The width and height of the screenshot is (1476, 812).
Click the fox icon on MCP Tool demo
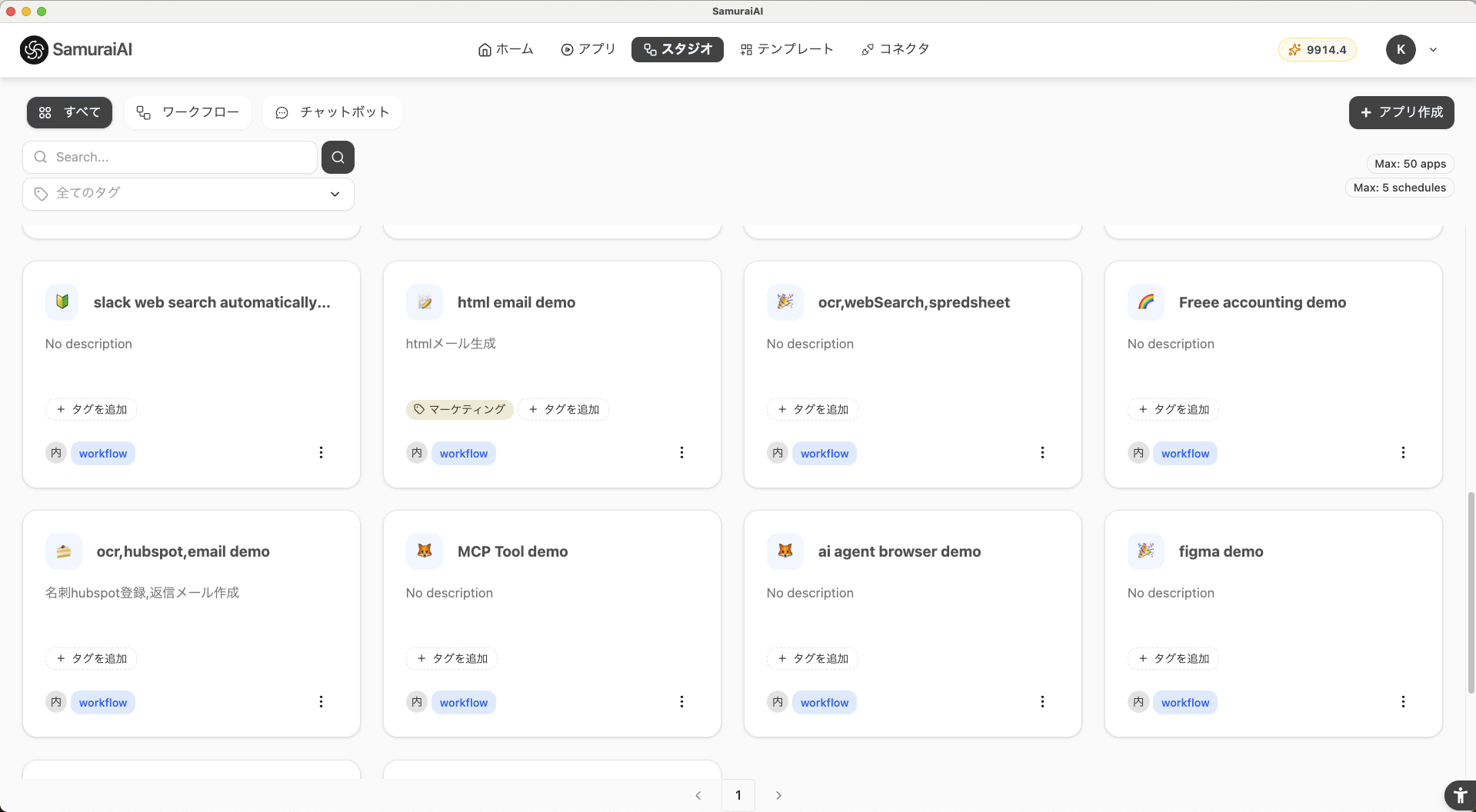[x=425, y=551]
